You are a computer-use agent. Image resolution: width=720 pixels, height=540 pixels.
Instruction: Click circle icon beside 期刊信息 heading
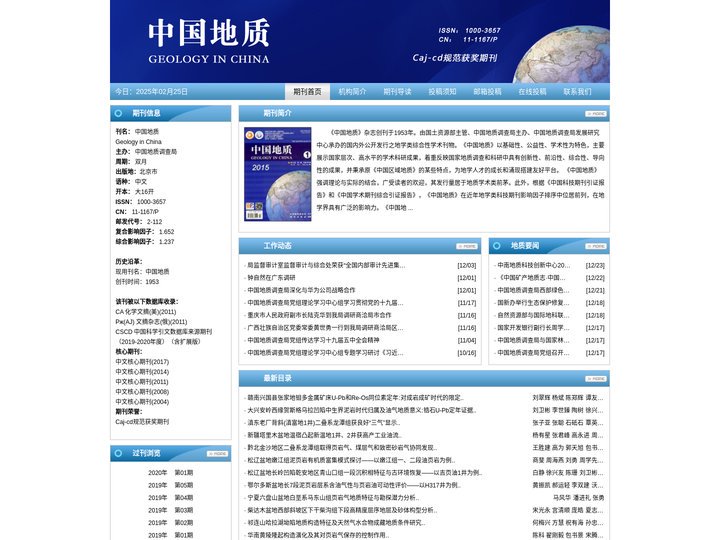click(118, 113)
